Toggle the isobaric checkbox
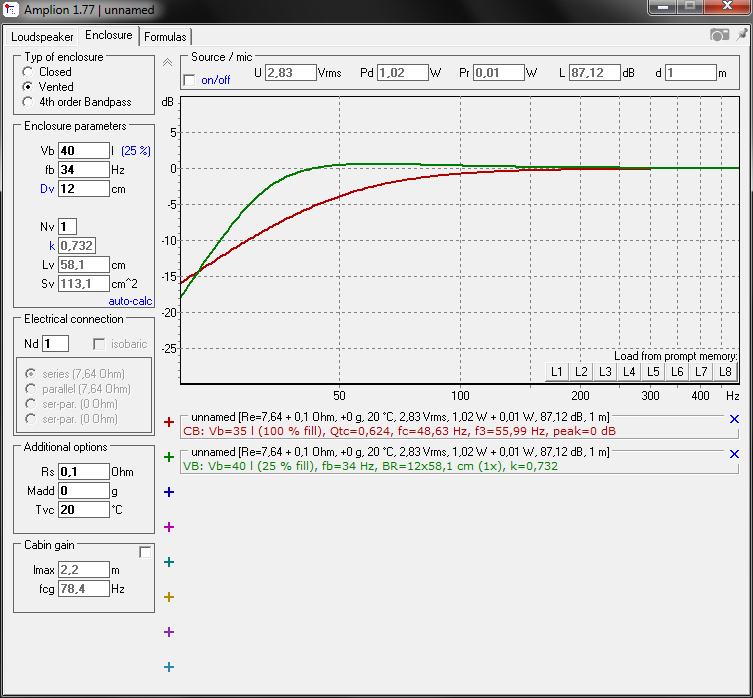 point(99,344)
